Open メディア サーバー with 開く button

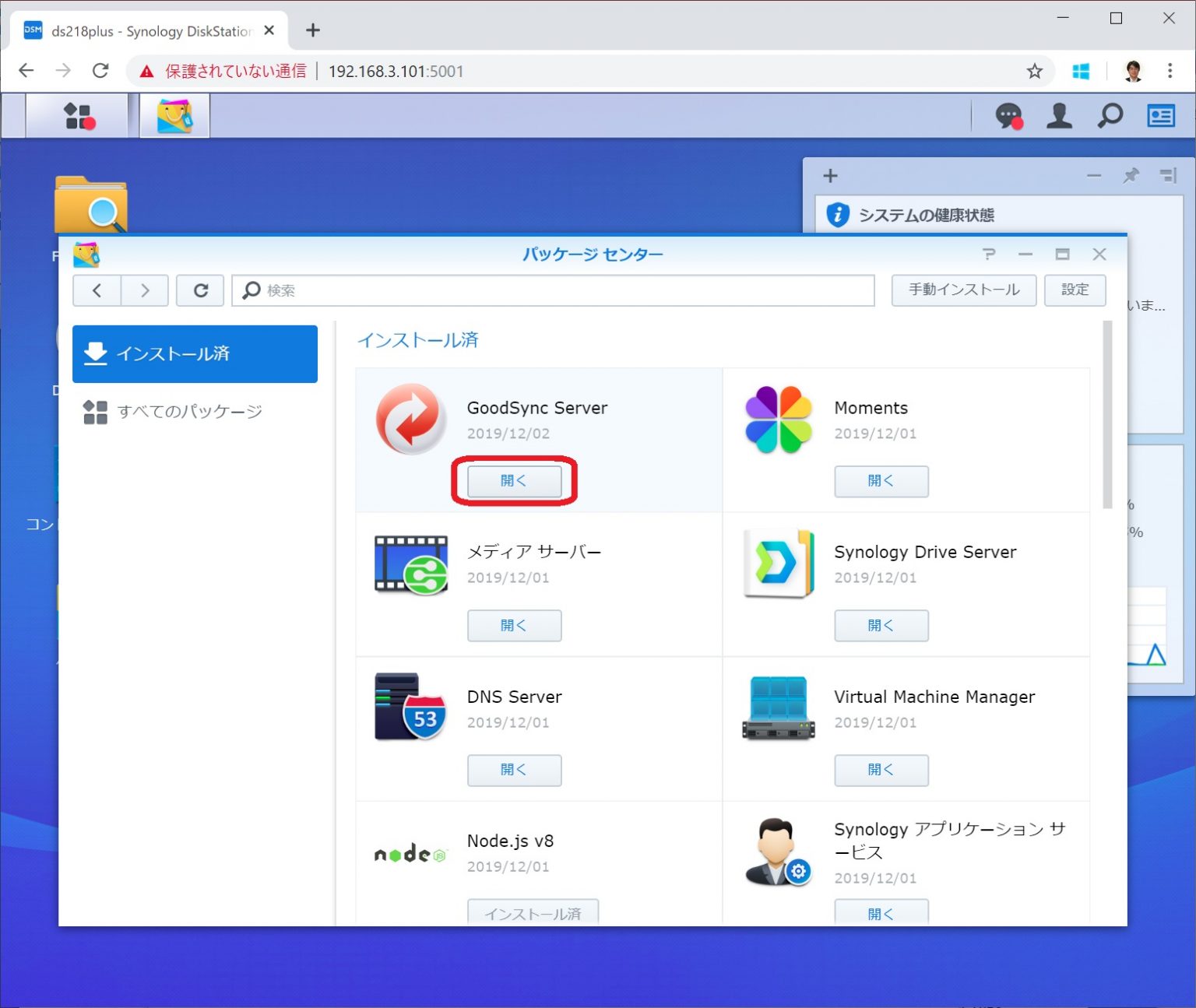pyautogui.click(x=514, y=625)
